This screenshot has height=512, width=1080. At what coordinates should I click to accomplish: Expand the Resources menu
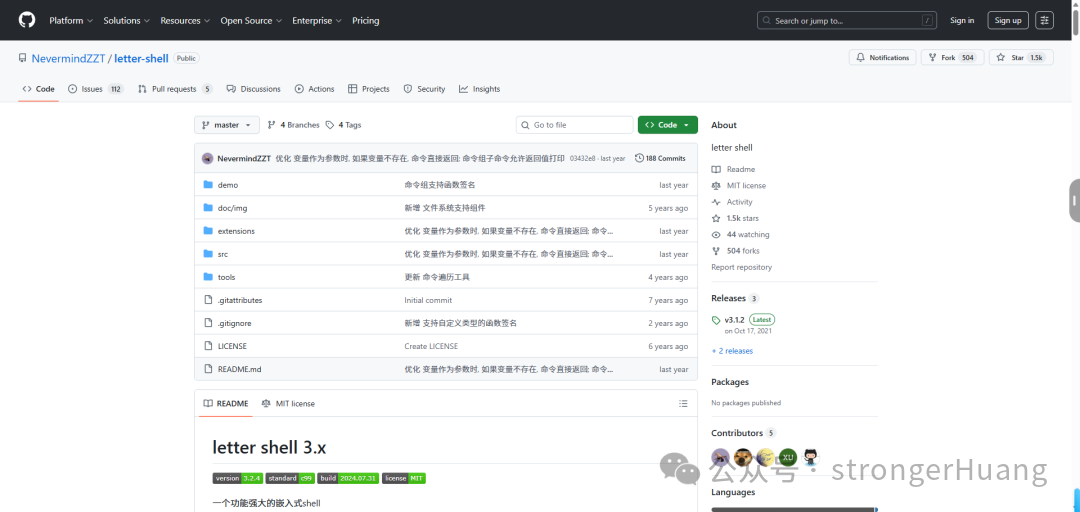tap(185, 21)
